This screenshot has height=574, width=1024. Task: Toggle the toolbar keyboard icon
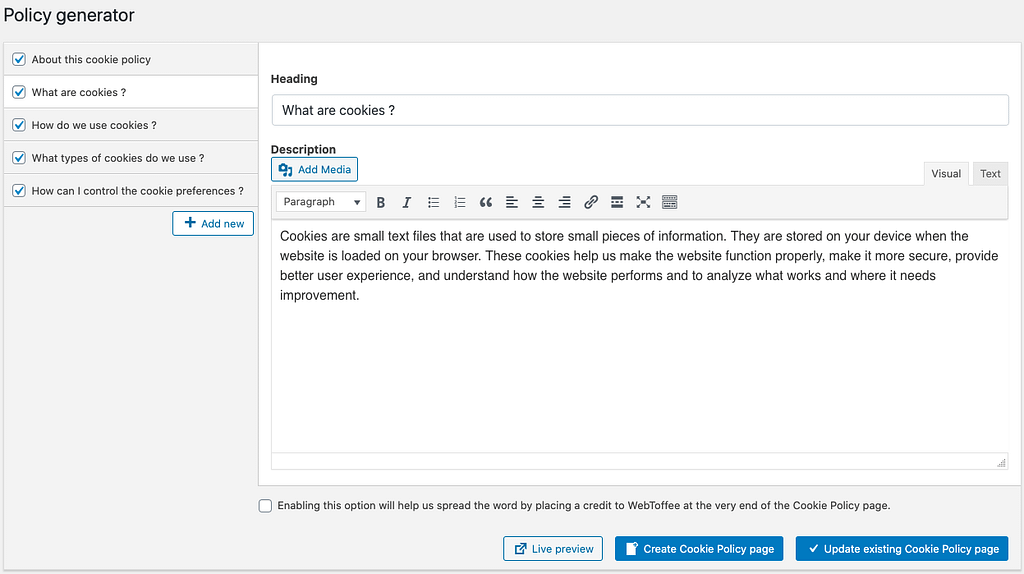(669, 202)
